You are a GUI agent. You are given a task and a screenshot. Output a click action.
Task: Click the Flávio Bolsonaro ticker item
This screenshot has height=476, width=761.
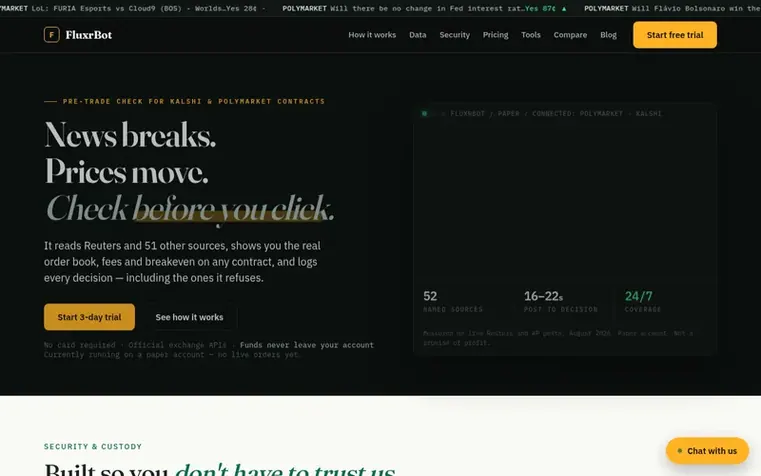pos(672,8)
